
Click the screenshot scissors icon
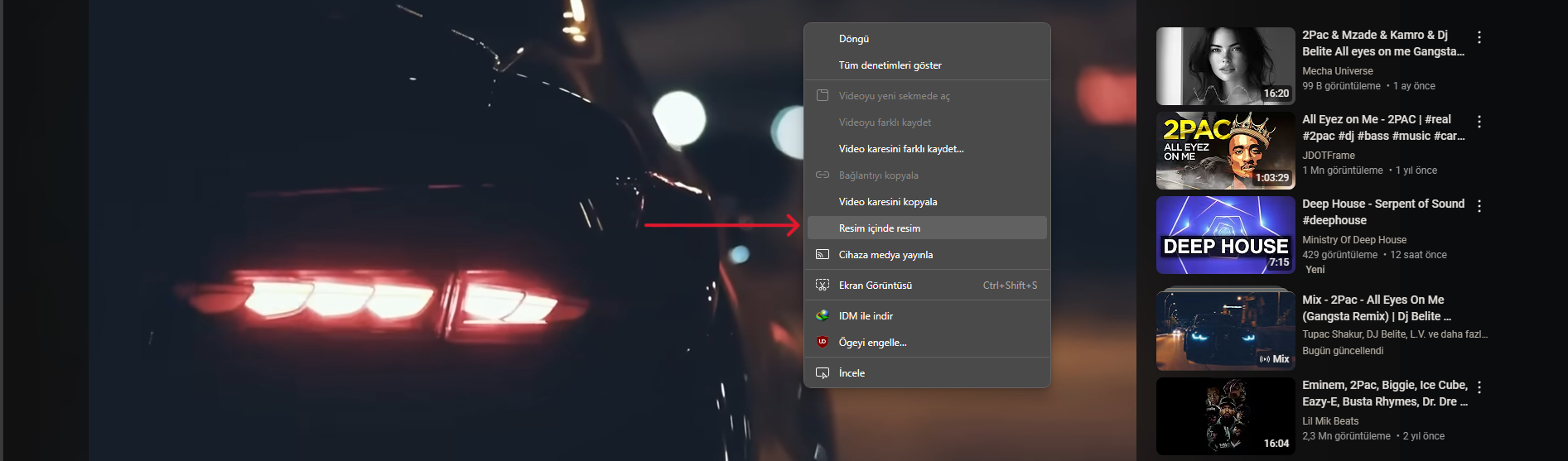click(823, 285)
